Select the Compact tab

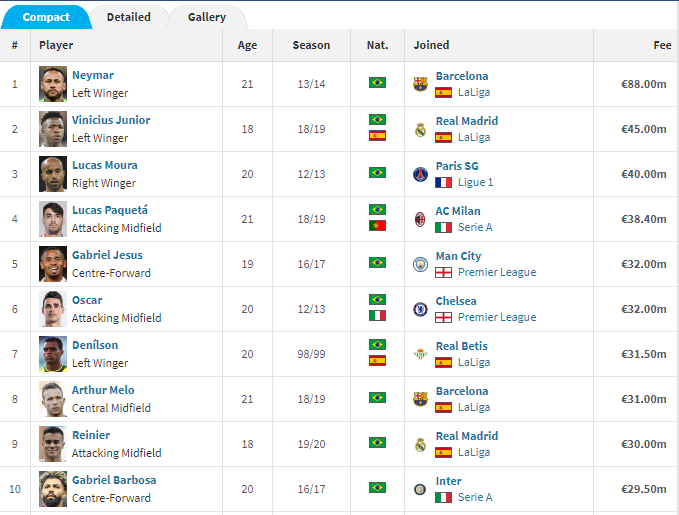tap(46, 17)
